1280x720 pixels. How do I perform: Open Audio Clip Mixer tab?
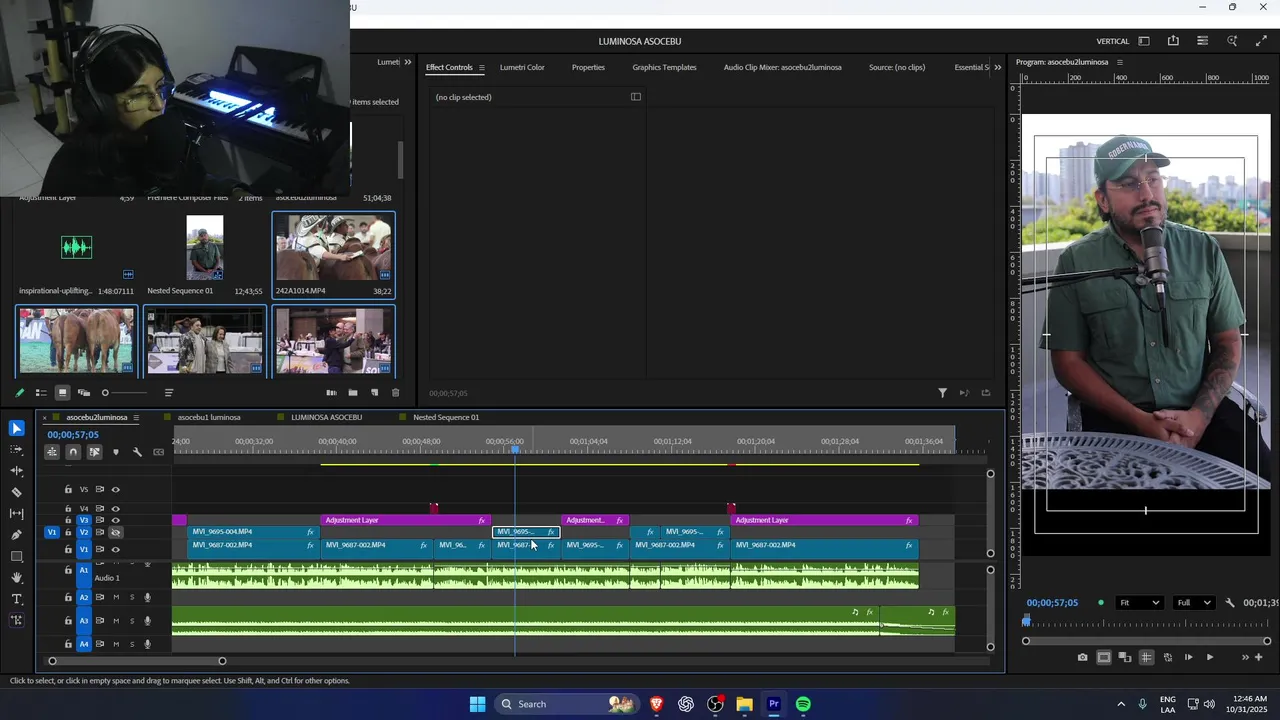[x=782, y=68]
